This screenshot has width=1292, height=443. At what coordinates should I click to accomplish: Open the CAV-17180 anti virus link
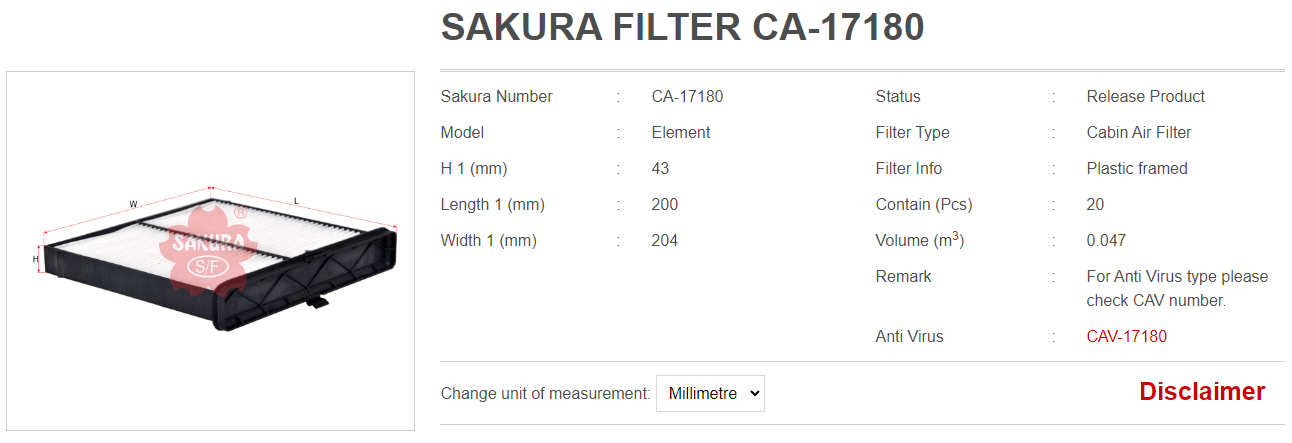point(1126,336)
